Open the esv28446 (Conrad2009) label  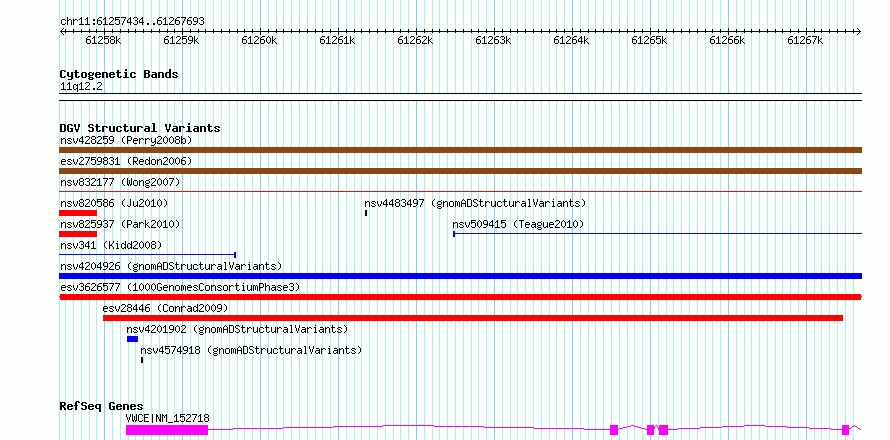coord(165,308)
